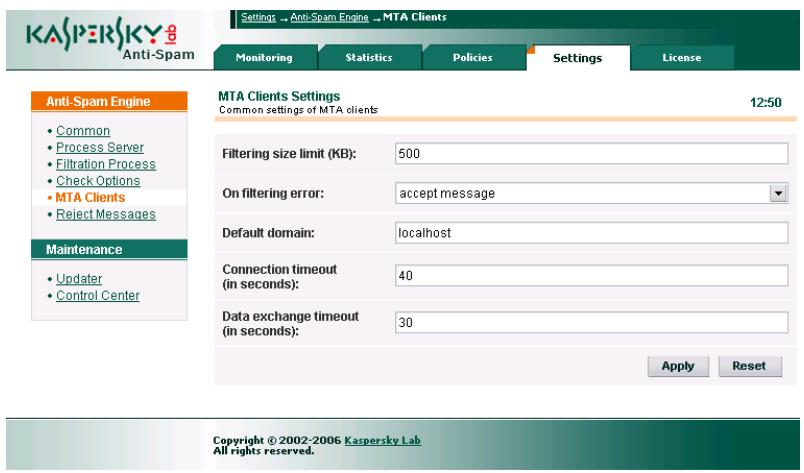The image size is (804, 473).
Task: Click the Anti-Spam Engine section header
Action: point(109,101)
